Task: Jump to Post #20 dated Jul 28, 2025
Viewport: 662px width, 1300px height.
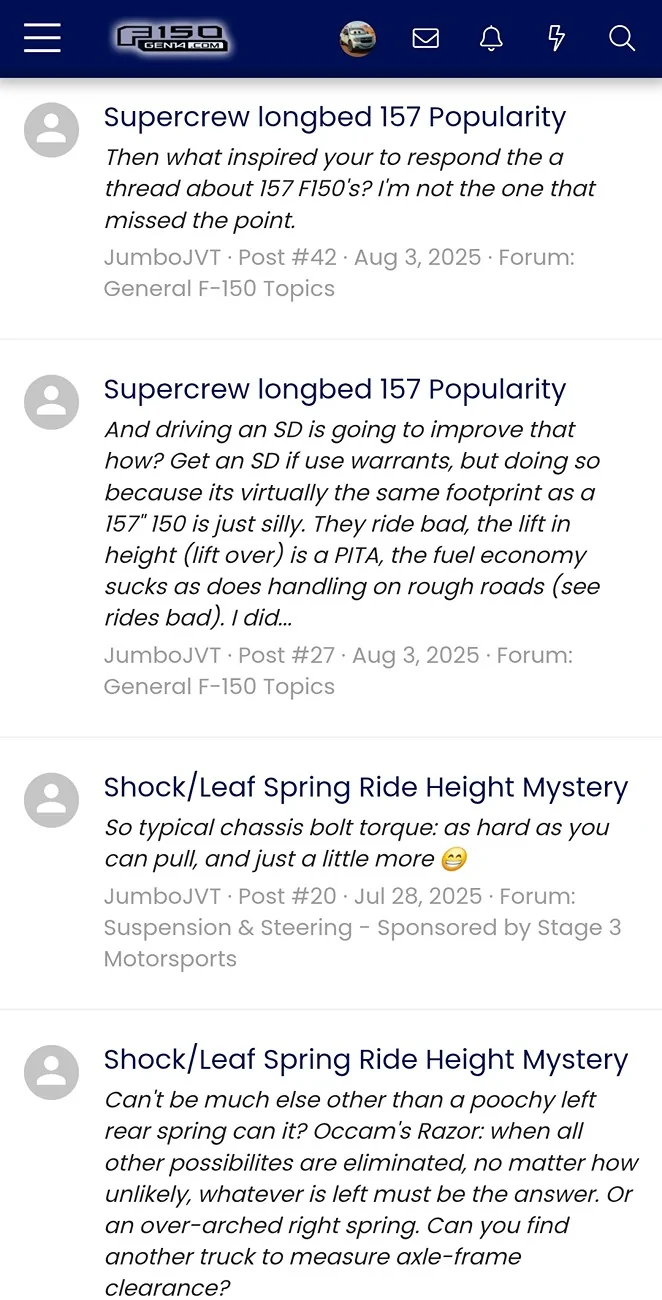Action: pyautogui.click(x=286, y=896)
